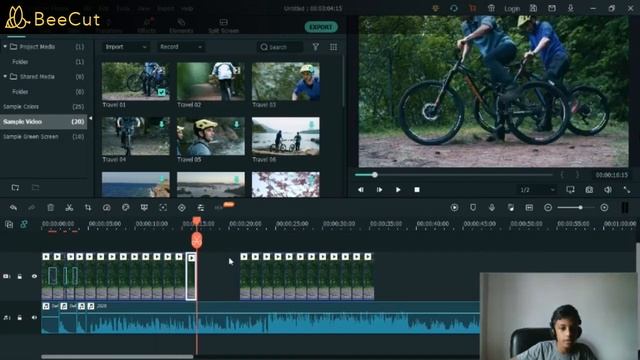
Task: Click the preview volume speaker icon
Action: [608, 190]
